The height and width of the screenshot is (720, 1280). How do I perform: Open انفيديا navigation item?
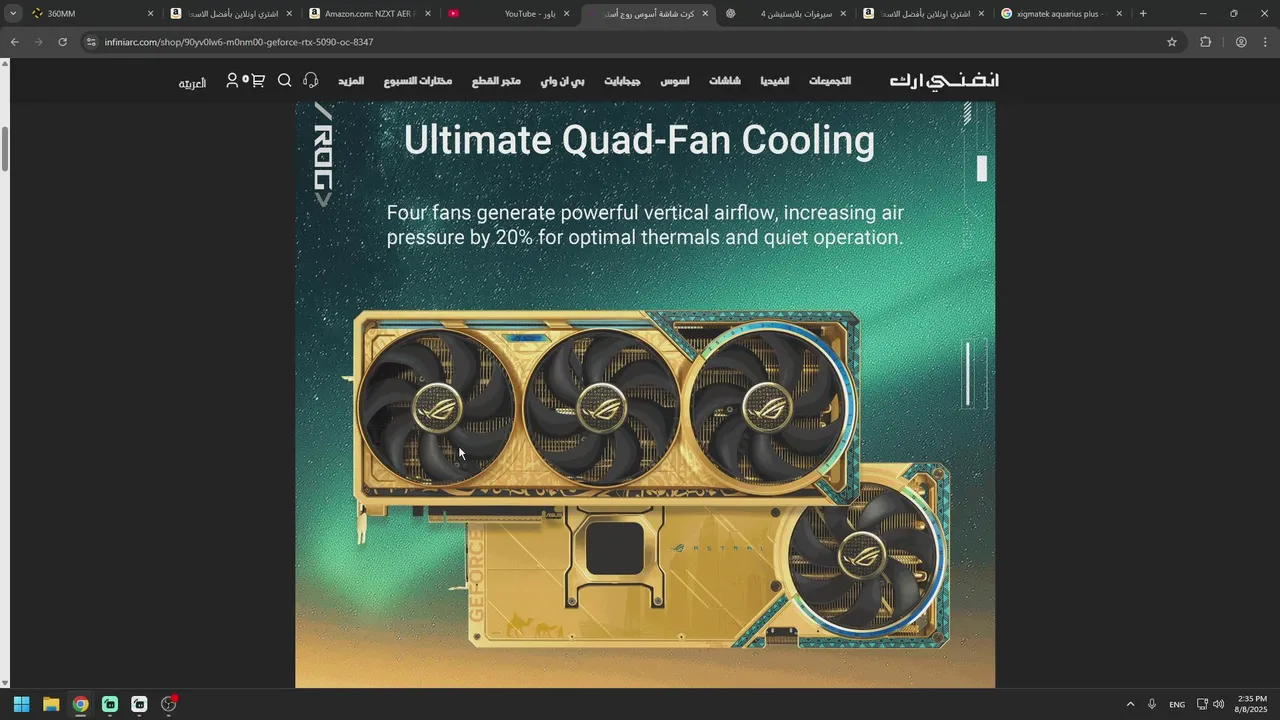[x=774, y=81]
